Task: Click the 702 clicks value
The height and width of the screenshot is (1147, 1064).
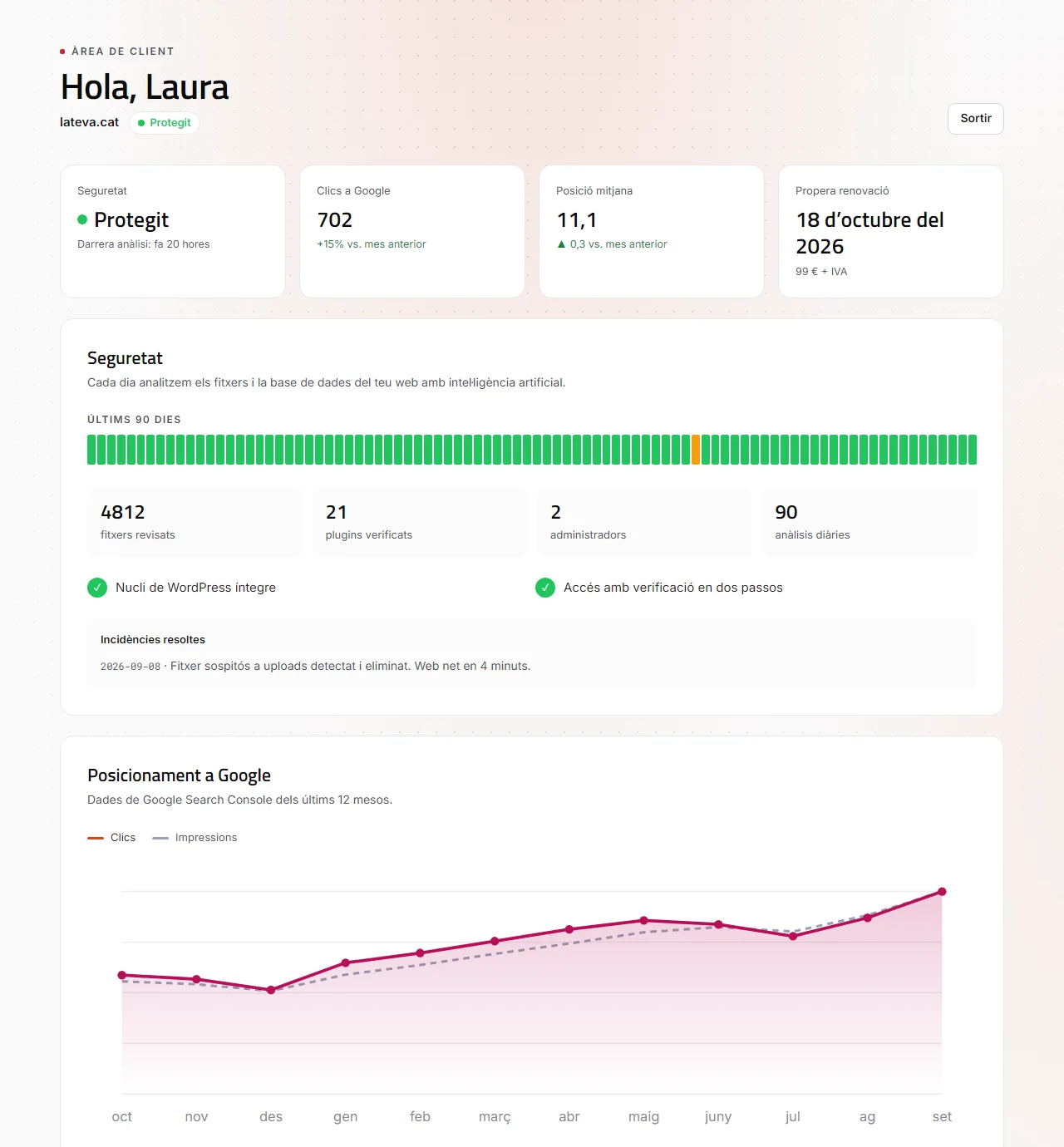Action: pyautogui.click(x=335, y=220)
